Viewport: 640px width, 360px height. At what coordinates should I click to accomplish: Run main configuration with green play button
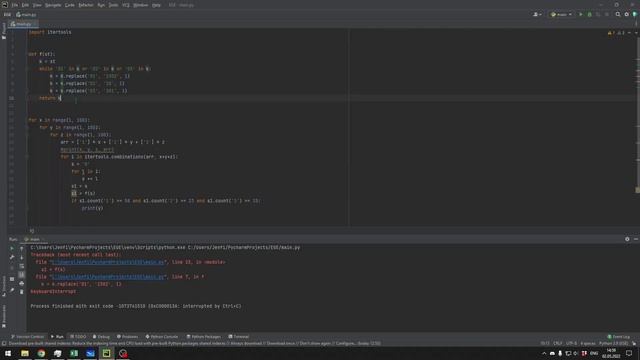click(x=581, y=15)
